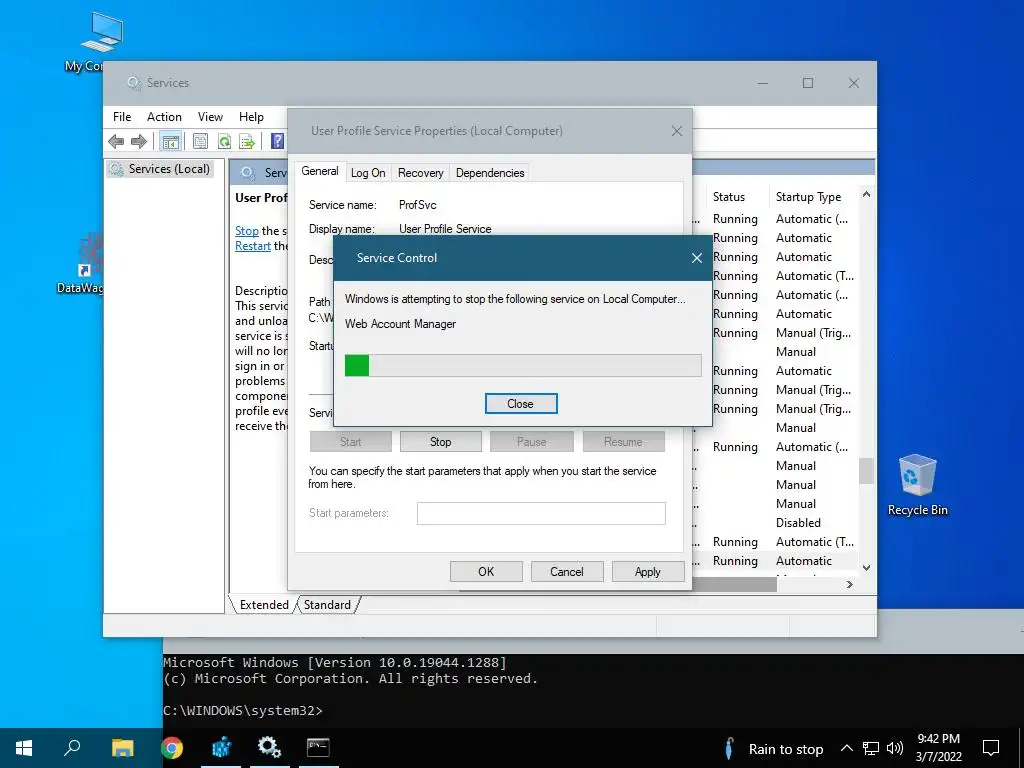Open network status tray icon
The image size is (1024, 768).
coord(871,748)
